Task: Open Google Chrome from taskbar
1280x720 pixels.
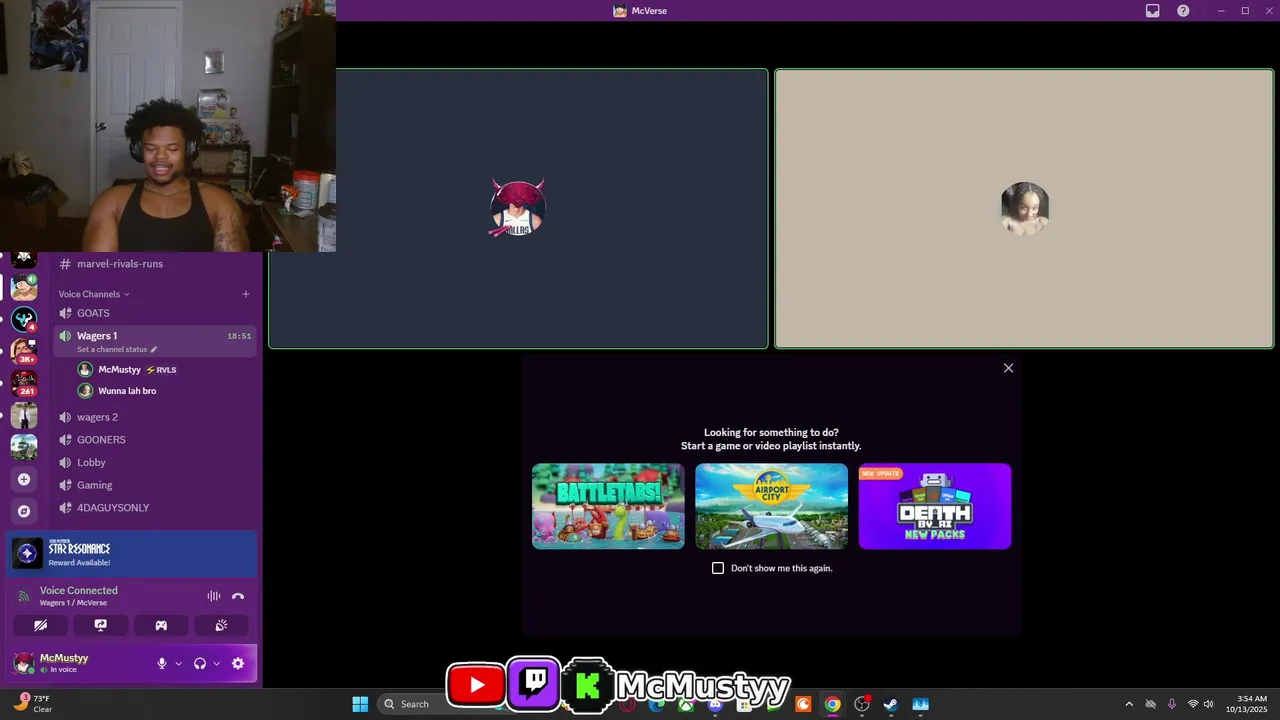Action: [x=832, y=704]
